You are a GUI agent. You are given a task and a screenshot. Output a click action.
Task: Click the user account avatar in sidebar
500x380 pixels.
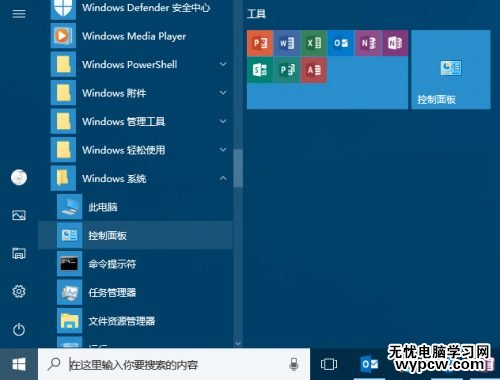[19, 177]
